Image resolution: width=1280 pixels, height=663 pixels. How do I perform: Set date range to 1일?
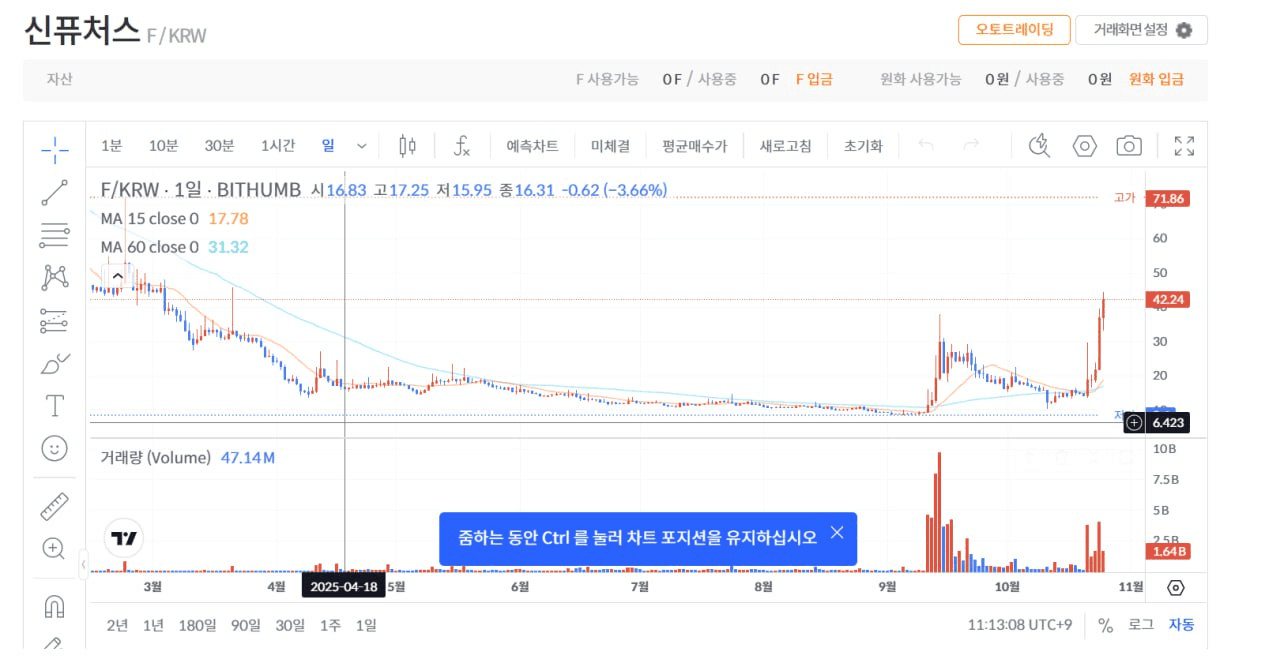(x=366, y=625)
